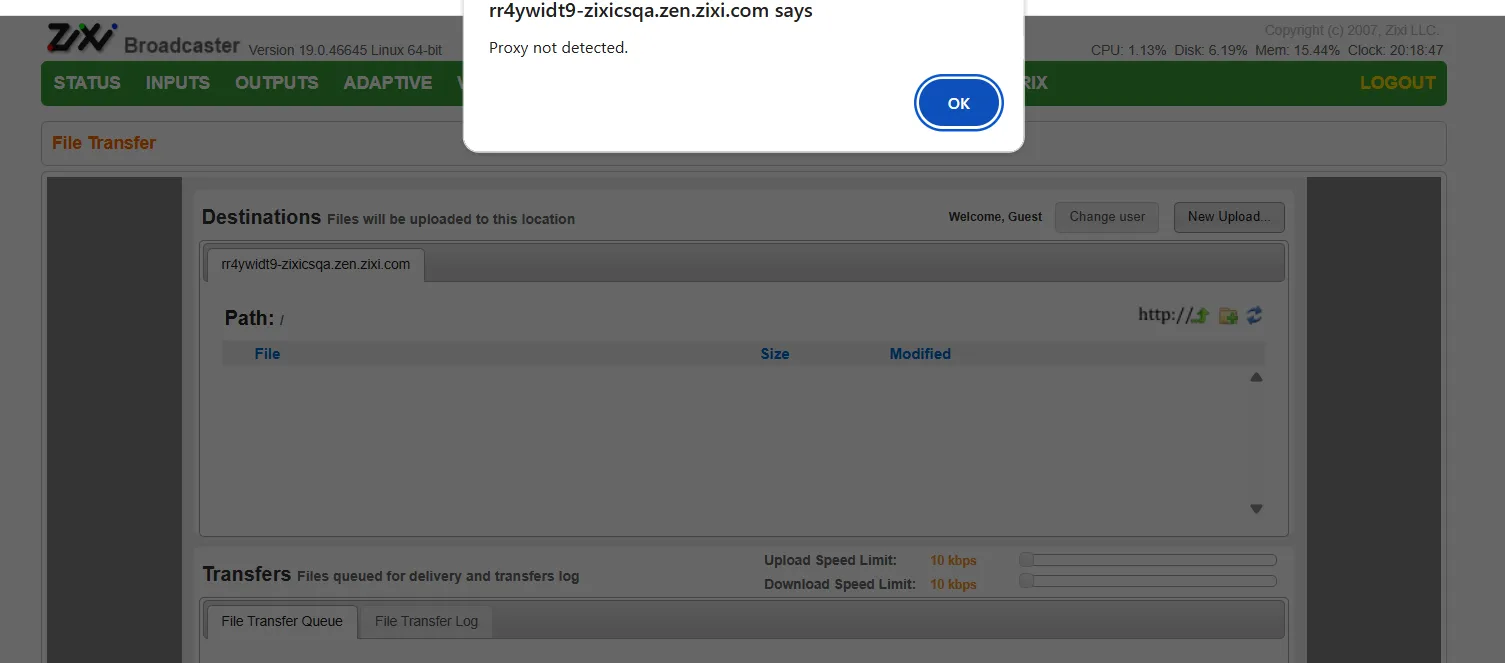The height and width of the screenshot is (663, 1505).
Task: Click the upload limit '10 kbps' value
Action: [x=953, y=560]
